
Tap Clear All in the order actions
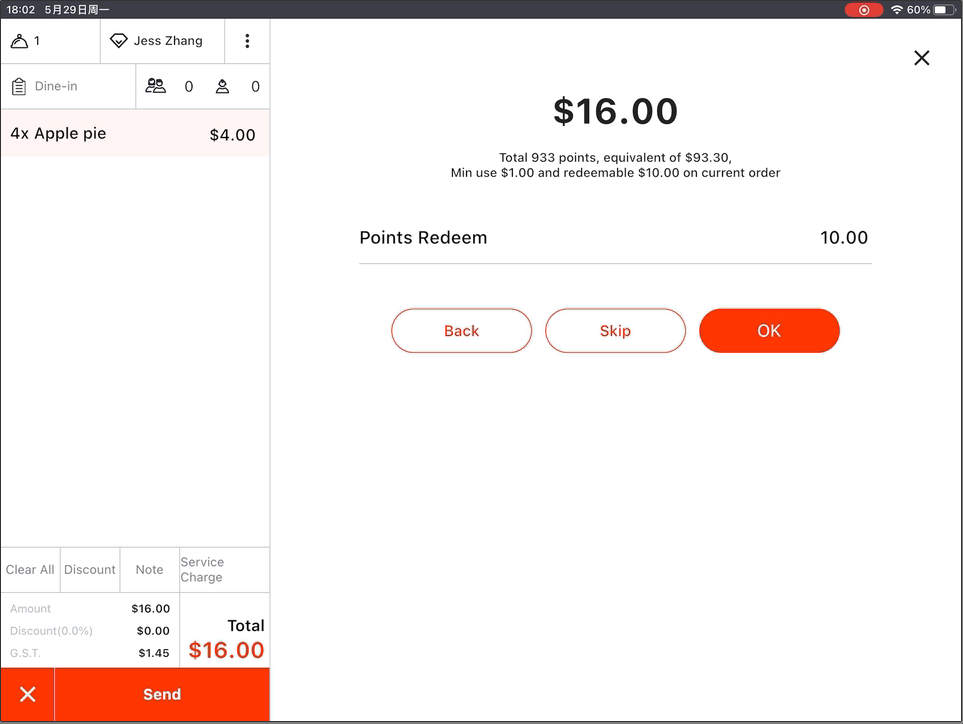30,570
